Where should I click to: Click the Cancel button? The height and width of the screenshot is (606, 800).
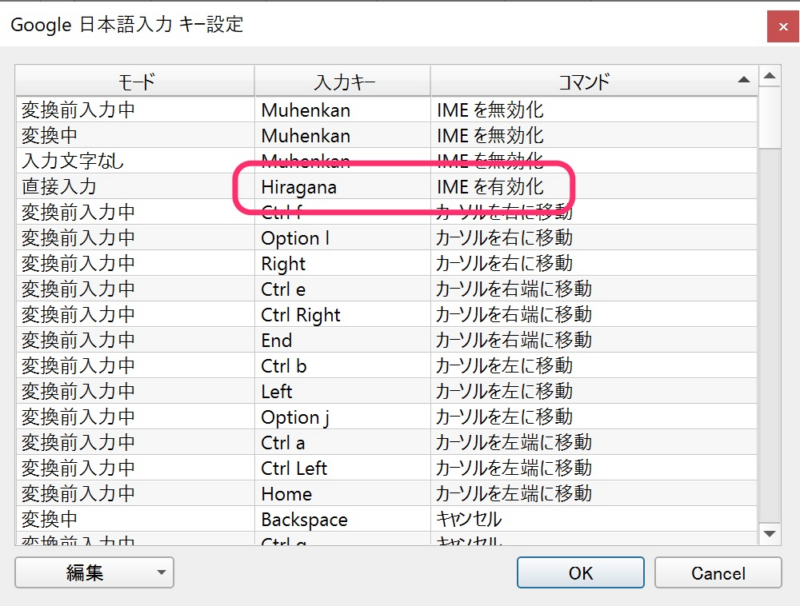(718, 572)
